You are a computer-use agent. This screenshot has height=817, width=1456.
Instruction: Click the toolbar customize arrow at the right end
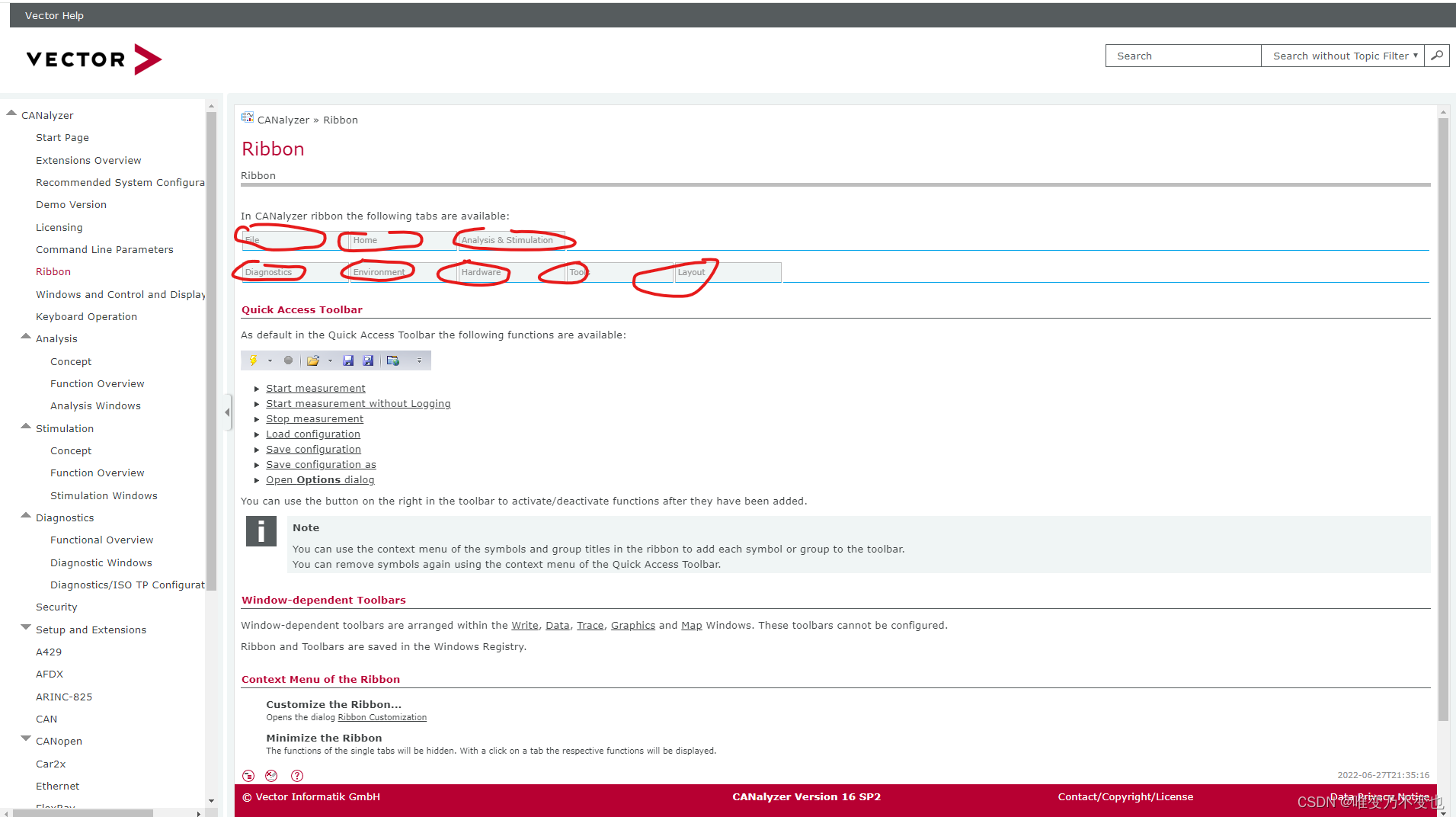419,360
